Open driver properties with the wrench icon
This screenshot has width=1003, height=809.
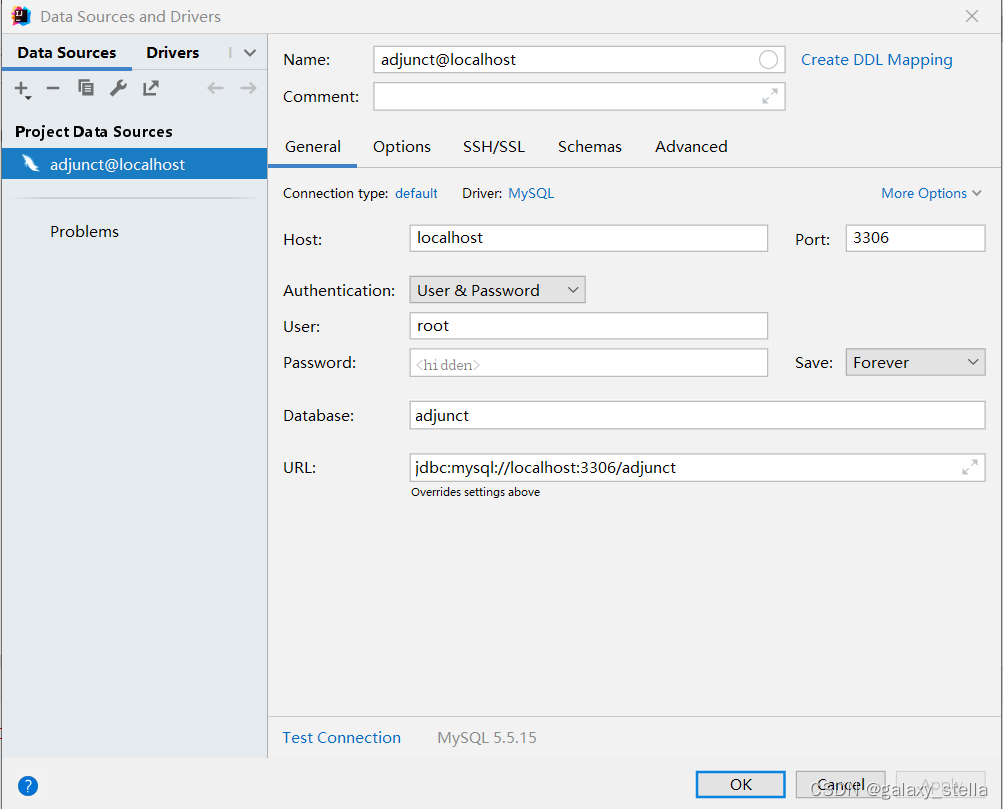coord(117,88)
